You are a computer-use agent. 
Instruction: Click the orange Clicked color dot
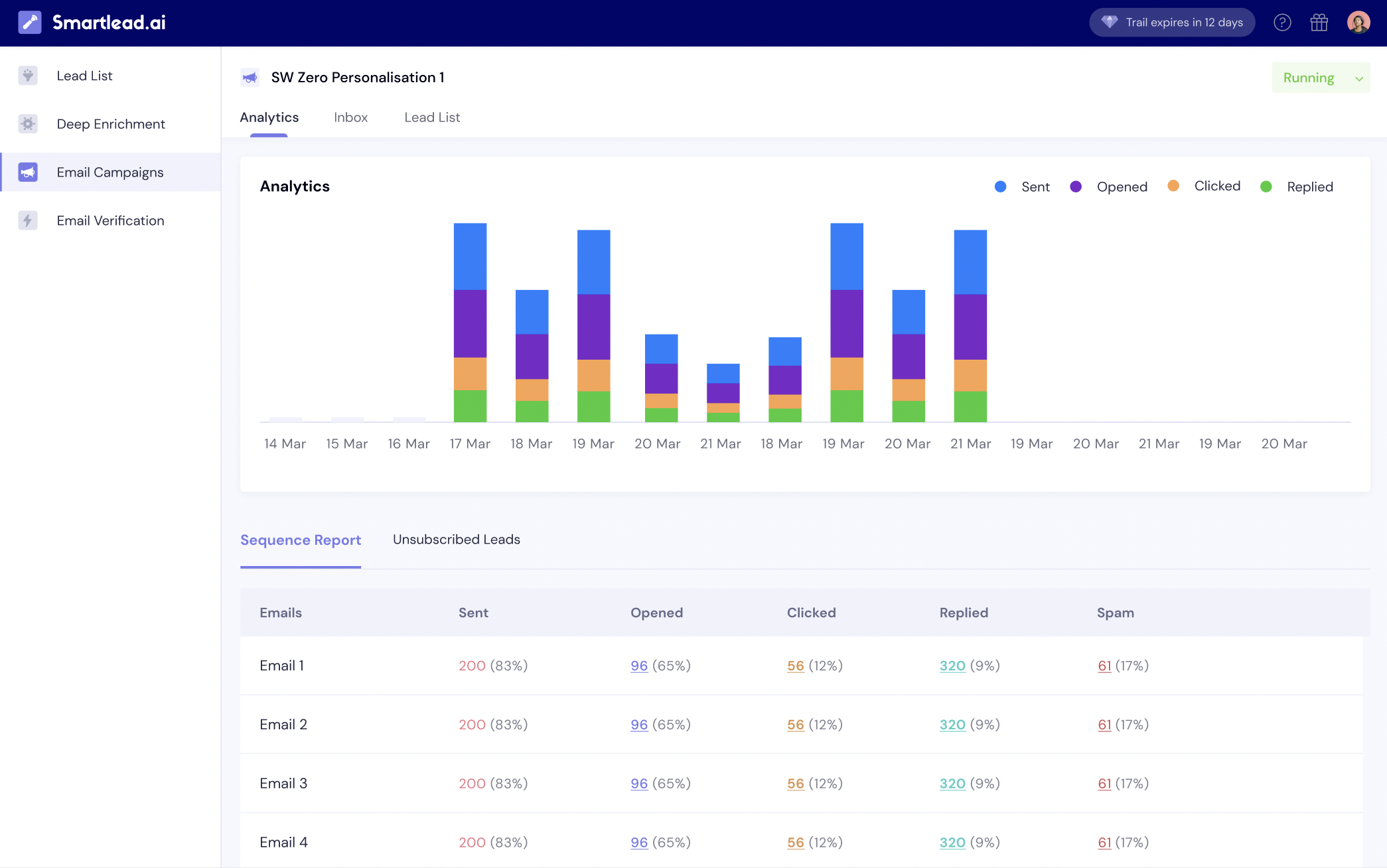coord(1173,186)
